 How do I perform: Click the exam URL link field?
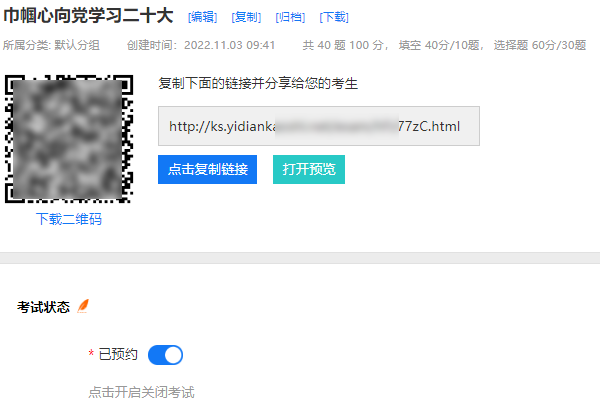click(319, 126)
